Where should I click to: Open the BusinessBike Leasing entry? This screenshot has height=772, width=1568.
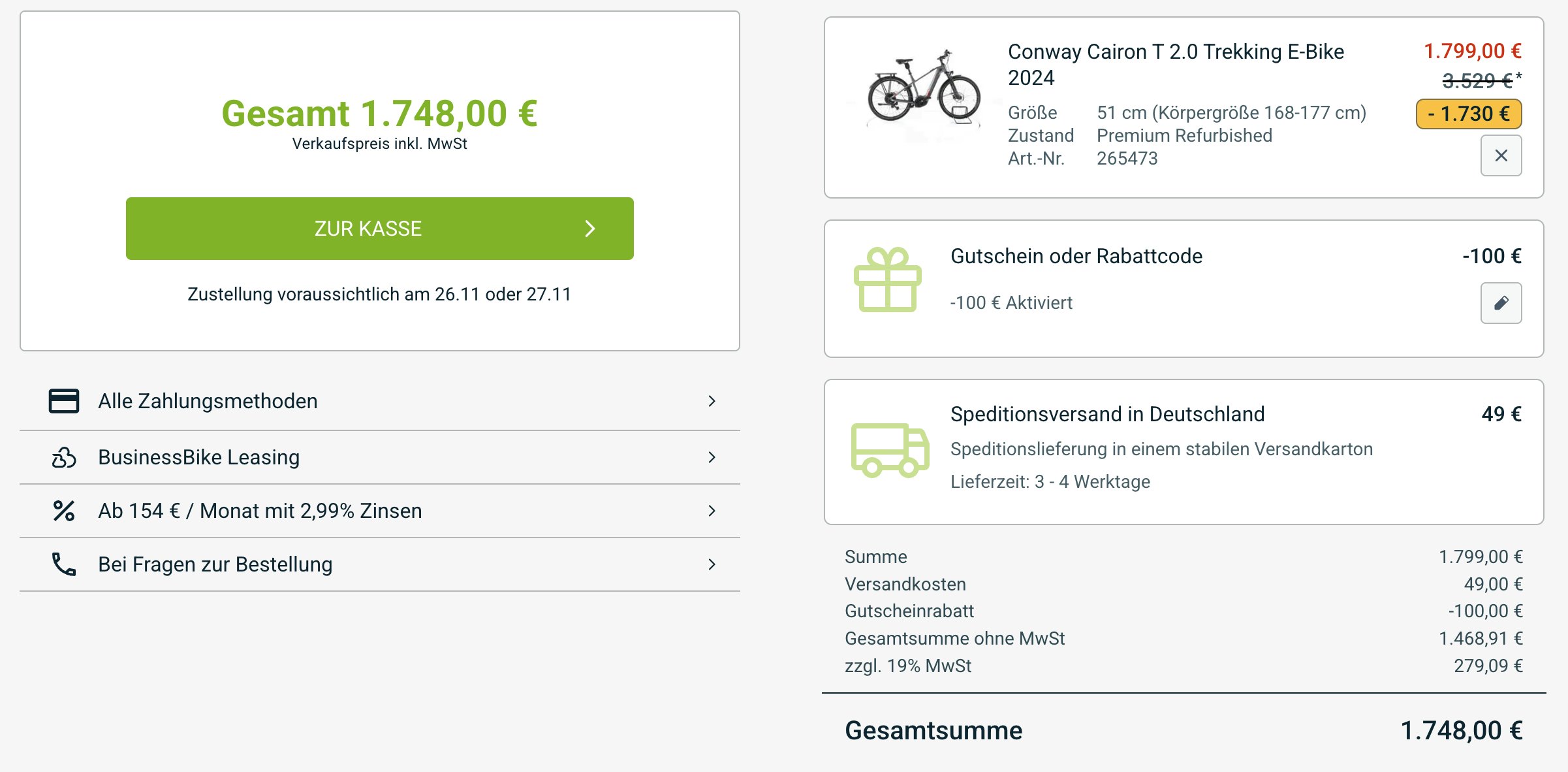click(198, 457)
